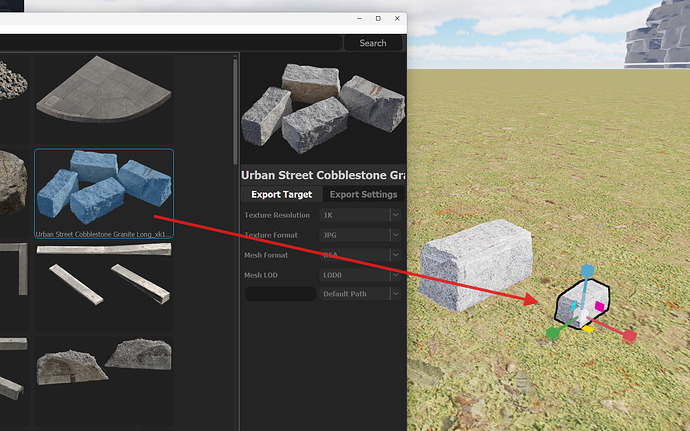This screenshot has width=690, height=431.
Task: Switch to the Export Target tab
Action: pos(281,194)
